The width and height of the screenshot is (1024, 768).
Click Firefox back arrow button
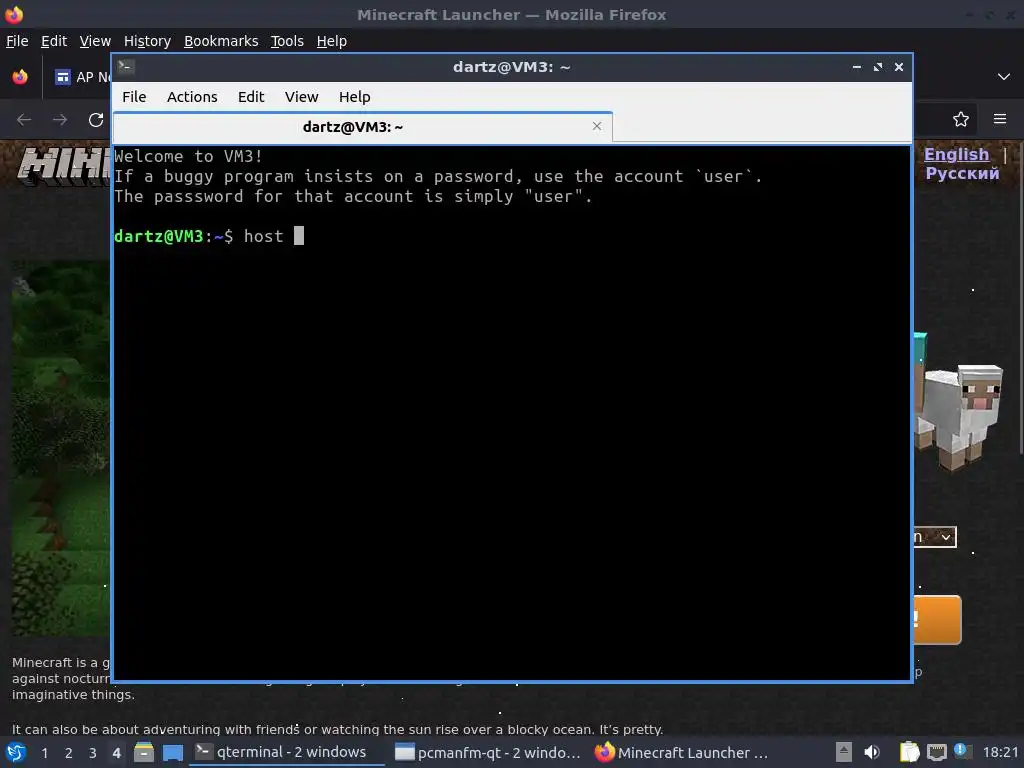click(x=24, y=120)
